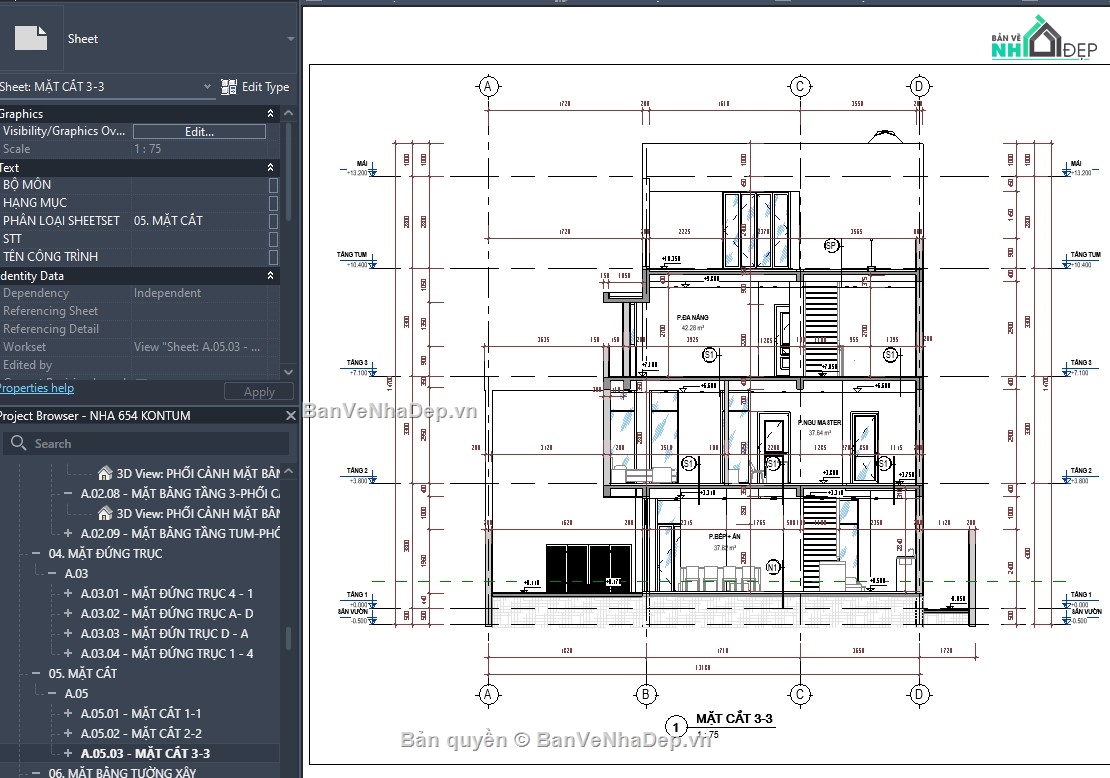The image size is (1110, 778).
Task: Collapse the Graphics properties group
Action: pyautogui.click(x=270, y=113)
